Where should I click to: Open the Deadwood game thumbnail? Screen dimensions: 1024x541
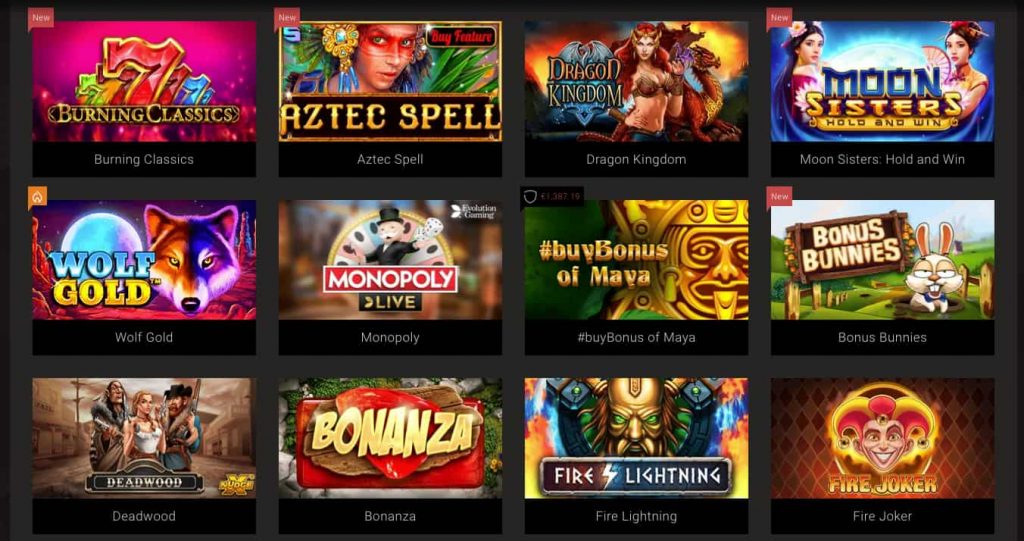click(x=144, y=438)
